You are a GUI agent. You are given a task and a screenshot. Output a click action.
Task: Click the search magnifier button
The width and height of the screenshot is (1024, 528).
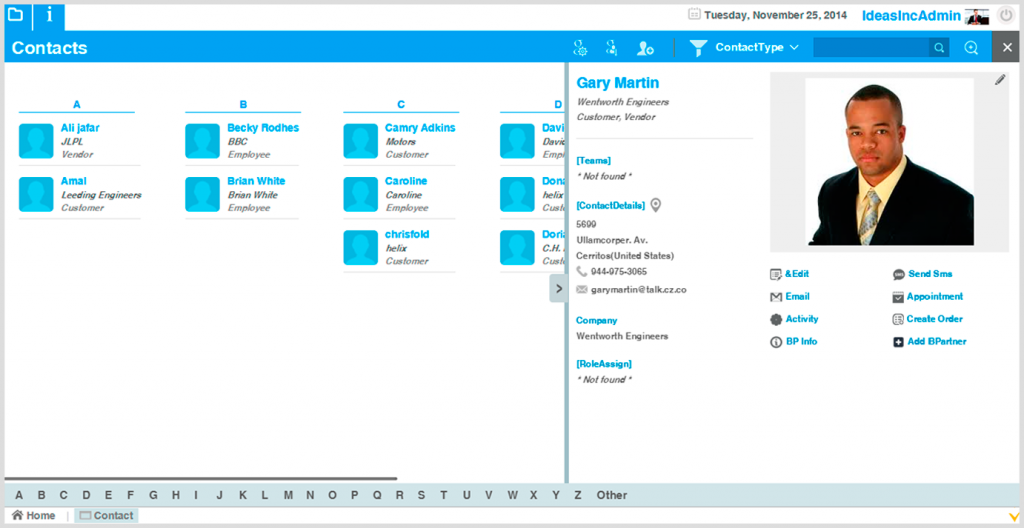[x=939, y=47]
